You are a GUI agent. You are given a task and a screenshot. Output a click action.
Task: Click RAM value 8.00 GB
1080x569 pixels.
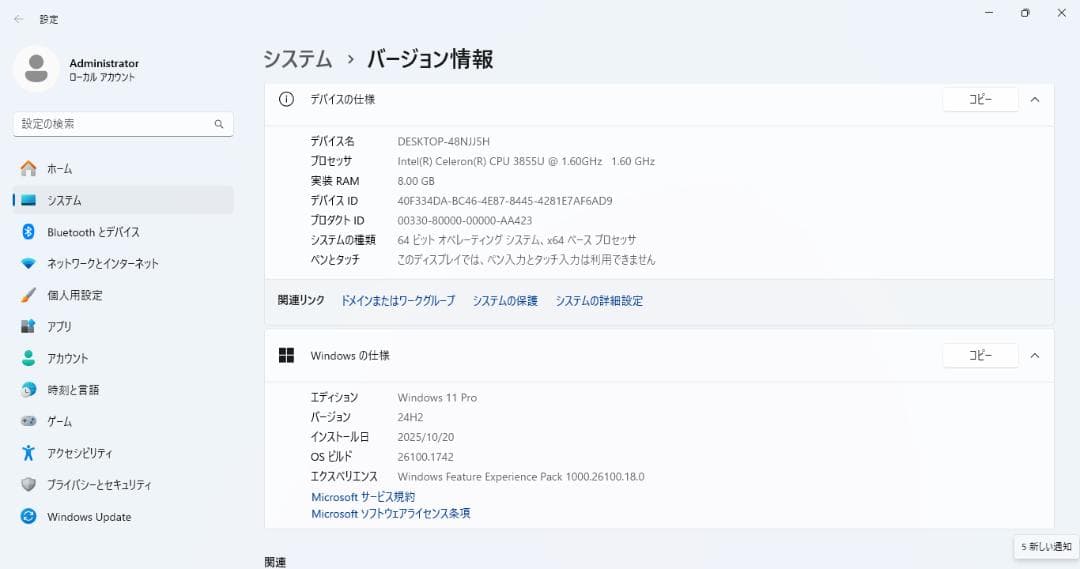pos(416,181)
